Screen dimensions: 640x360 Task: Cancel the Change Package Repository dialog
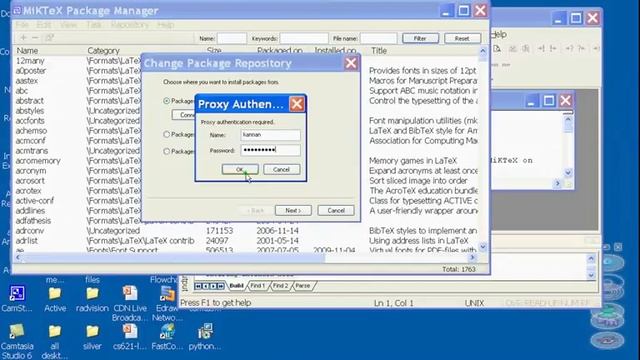336,211
